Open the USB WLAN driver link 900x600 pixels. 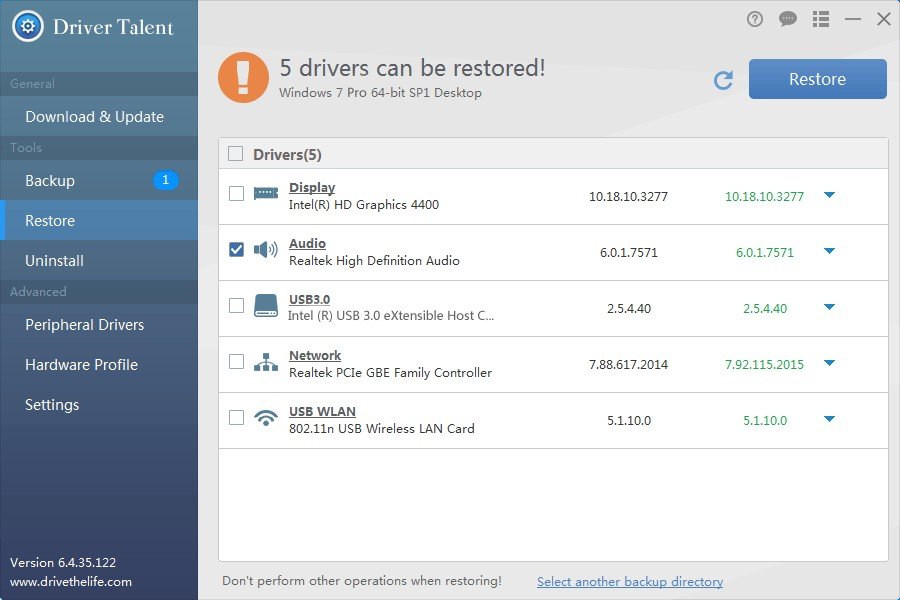(x=322, y=412)
